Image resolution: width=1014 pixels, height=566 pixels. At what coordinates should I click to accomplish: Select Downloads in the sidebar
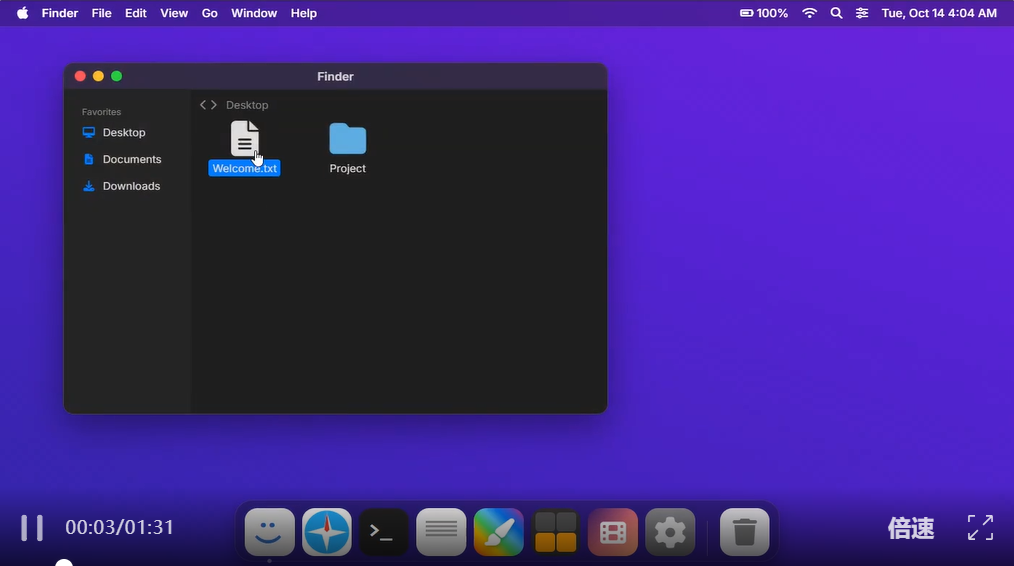(131, 186)
